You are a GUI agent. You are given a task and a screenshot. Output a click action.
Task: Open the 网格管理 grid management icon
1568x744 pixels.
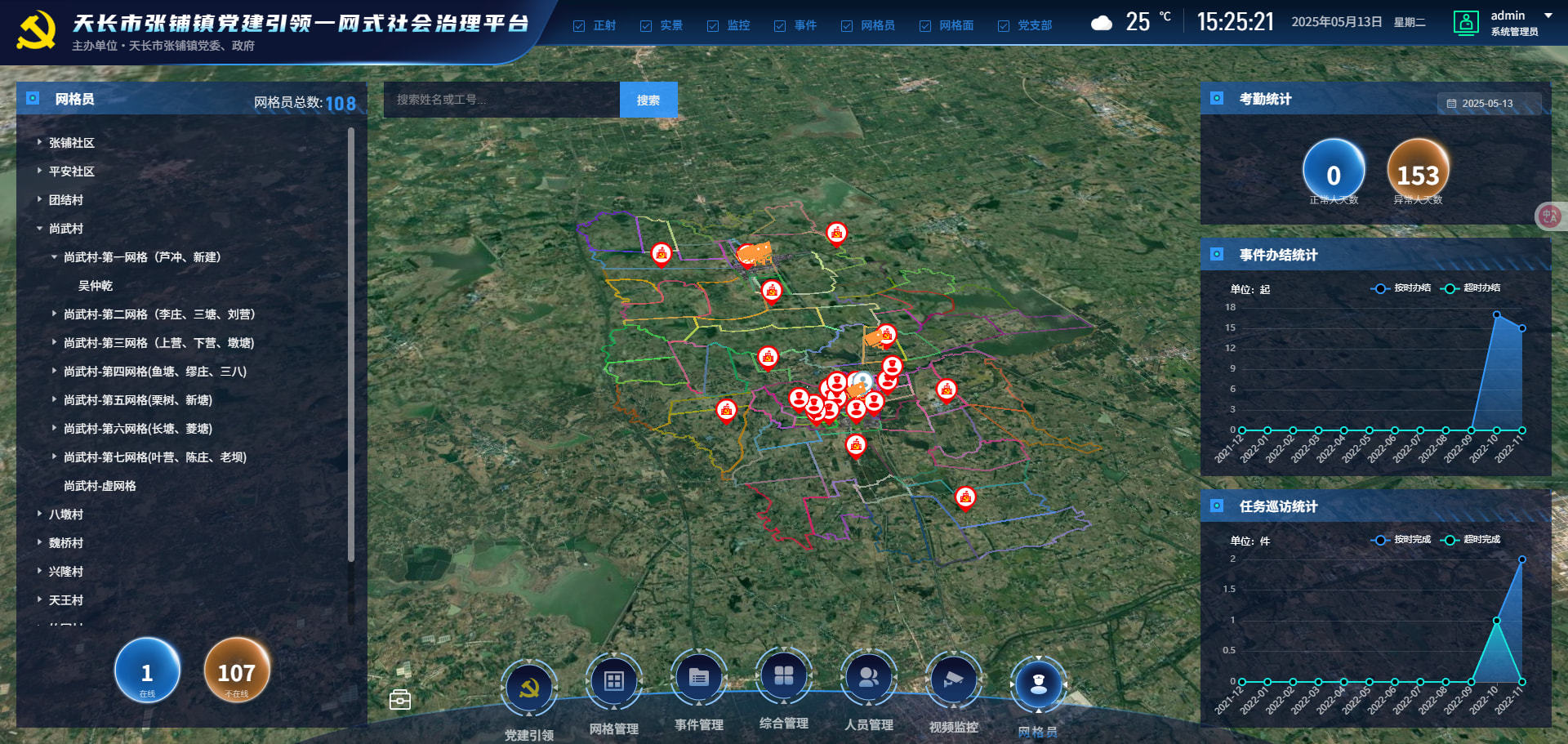click(x=614, y=681)
